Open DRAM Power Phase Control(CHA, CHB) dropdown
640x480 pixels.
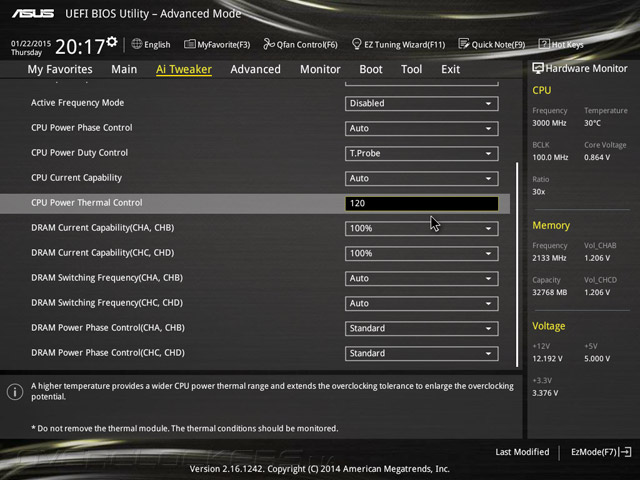pos(422,328)
